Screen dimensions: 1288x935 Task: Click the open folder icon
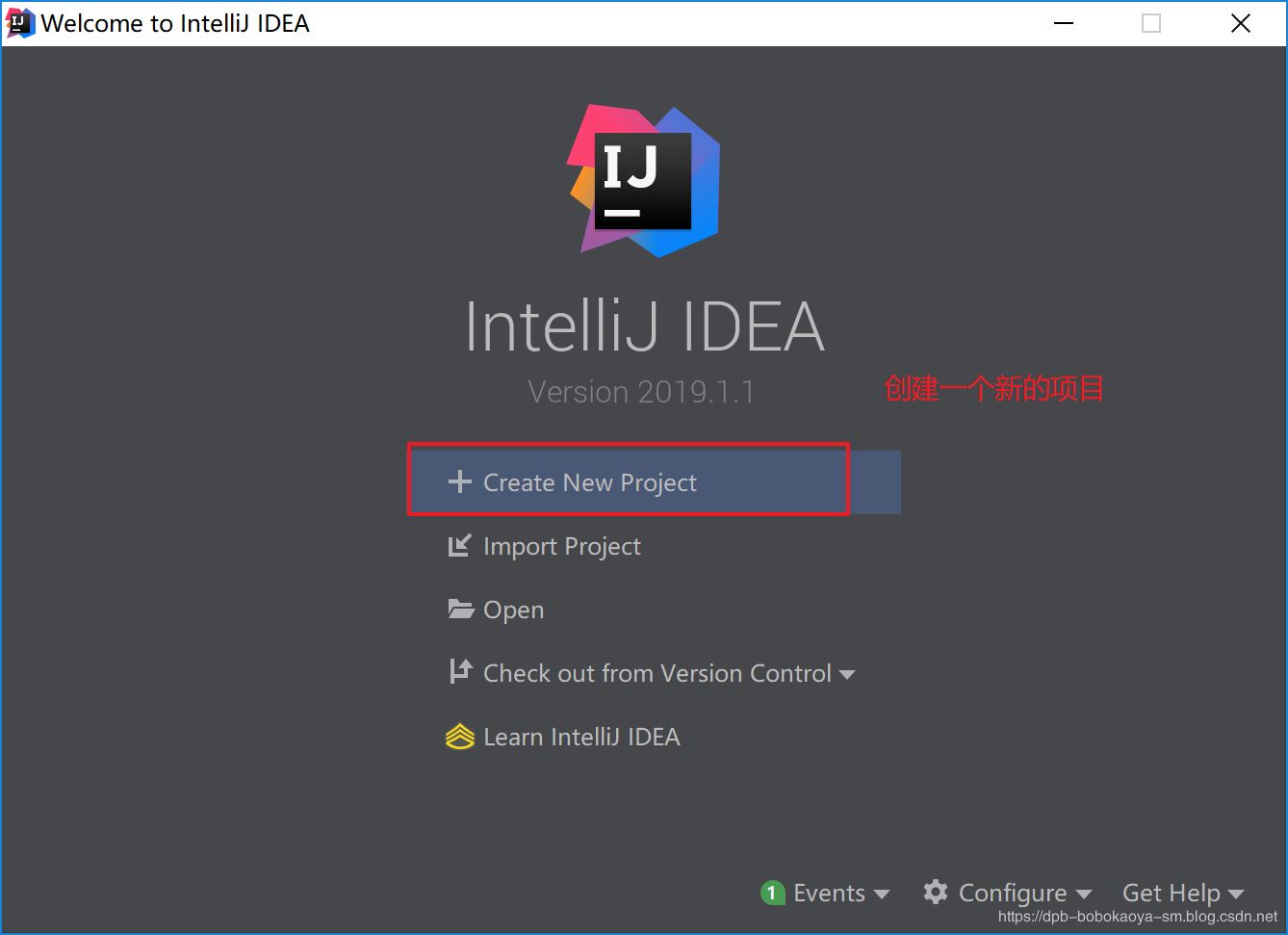click(461, 609)
